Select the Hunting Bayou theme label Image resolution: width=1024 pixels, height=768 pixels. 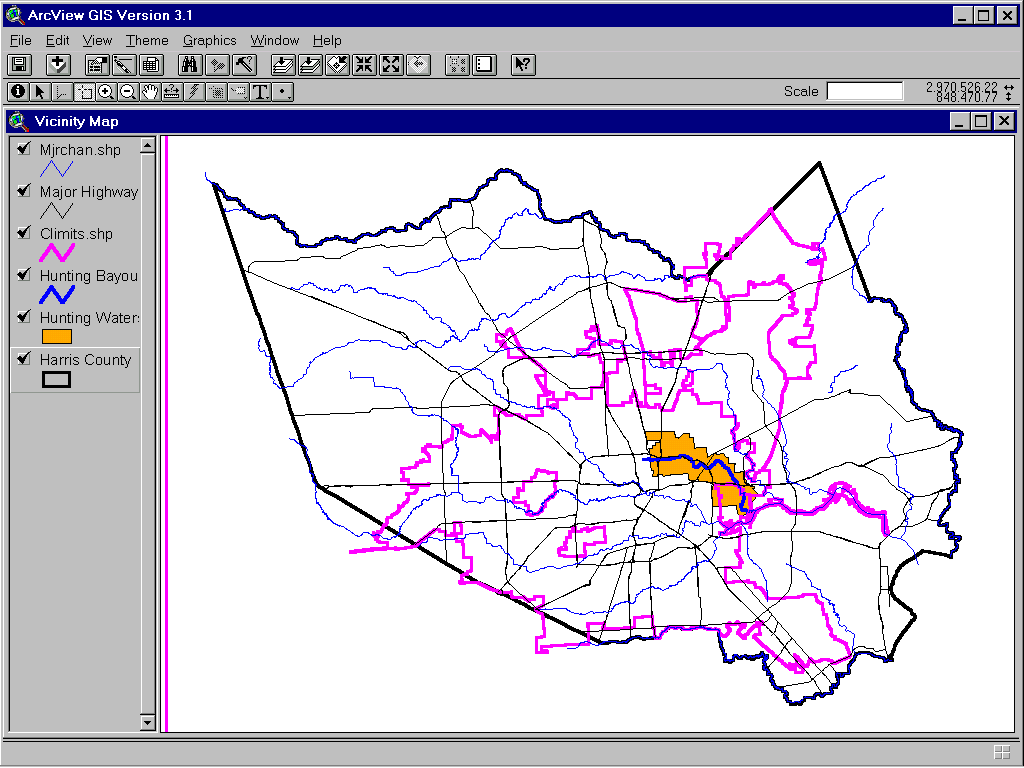click(88, 276)
